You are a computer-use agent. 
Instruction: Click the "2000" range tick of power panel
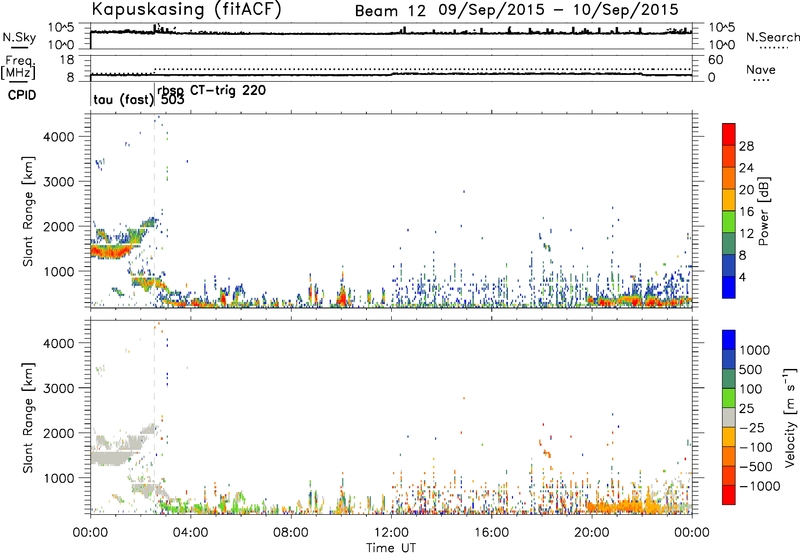pyautogui.click(x=59, y=226)
